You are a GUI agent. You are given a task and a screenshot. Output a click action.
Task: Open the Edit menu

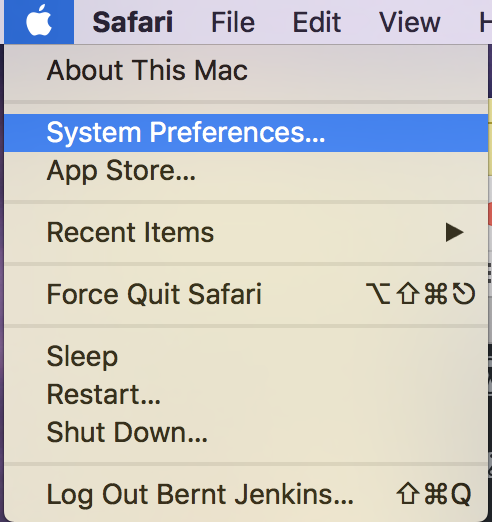(317, 22)
